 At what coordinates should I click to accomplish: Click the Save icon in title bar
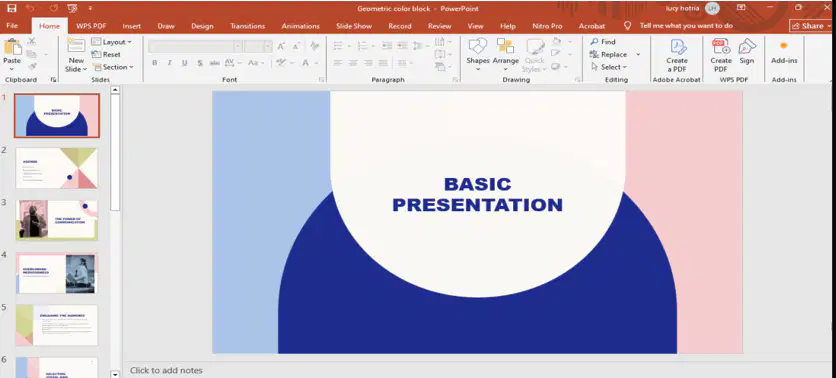tap(12, 9)
